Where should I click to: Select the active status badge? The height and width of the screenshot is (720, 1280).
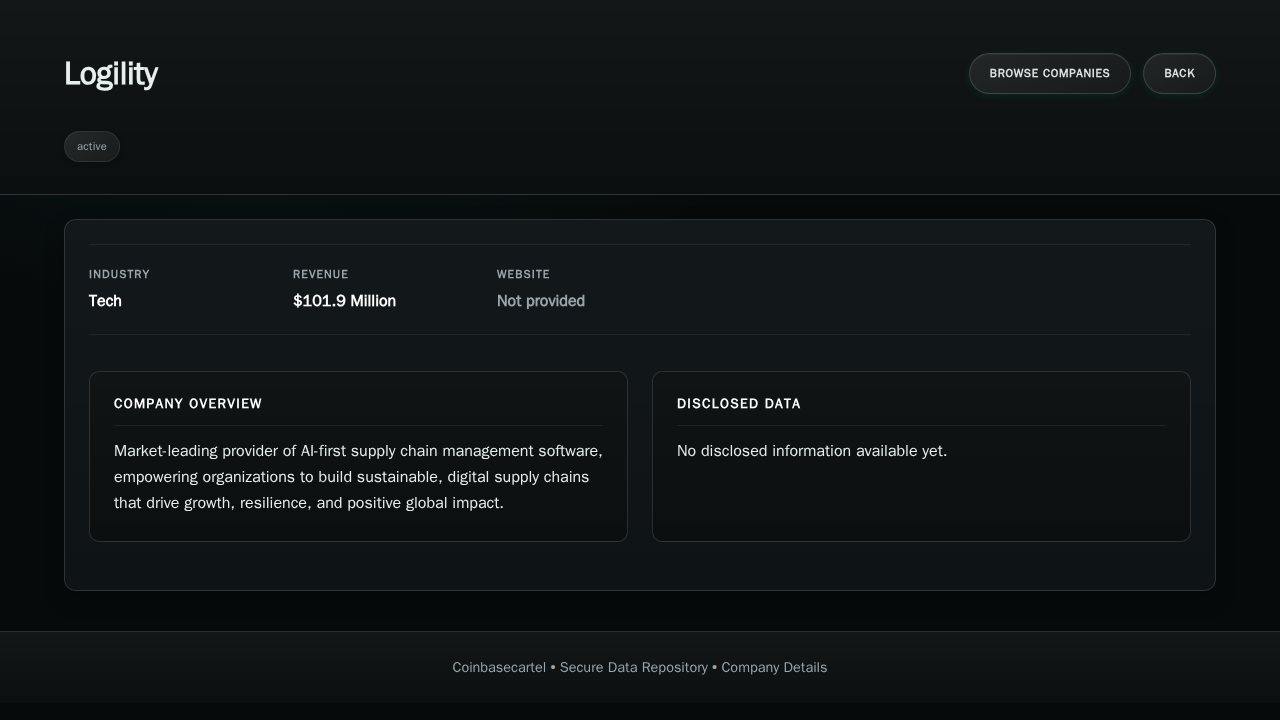pyautogui.click(x=92, y=146)
